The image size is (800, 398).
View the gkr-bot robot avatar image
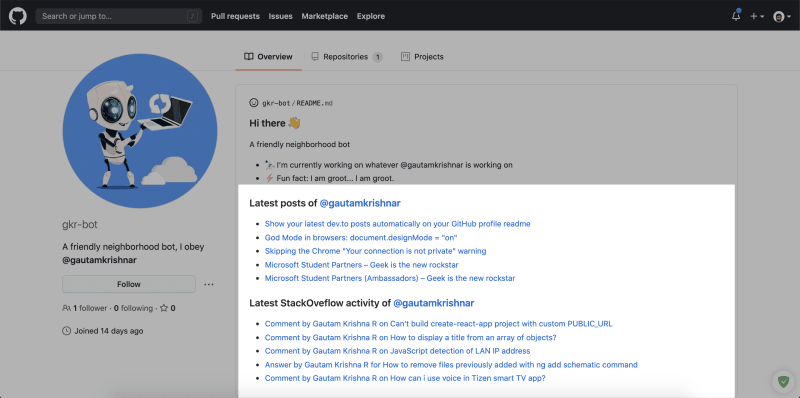[140, 131]
